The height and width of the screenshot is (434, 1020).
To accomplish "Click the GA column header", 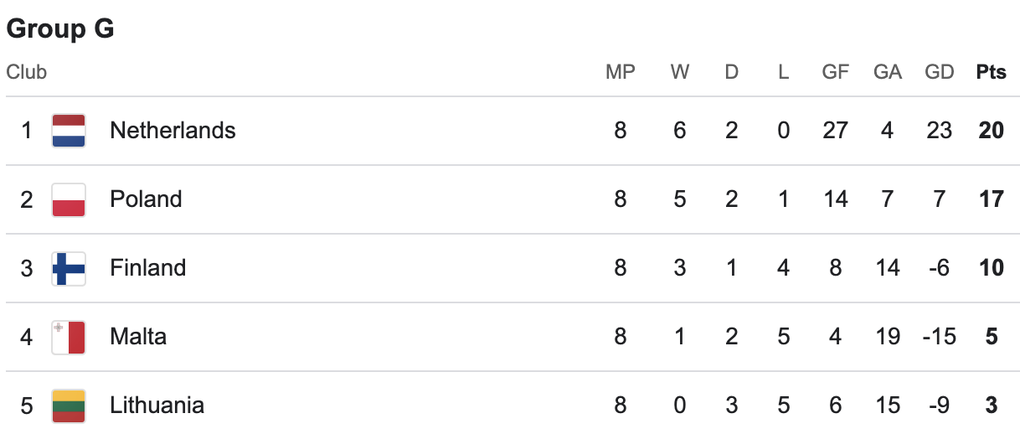I will pos(887,72).
